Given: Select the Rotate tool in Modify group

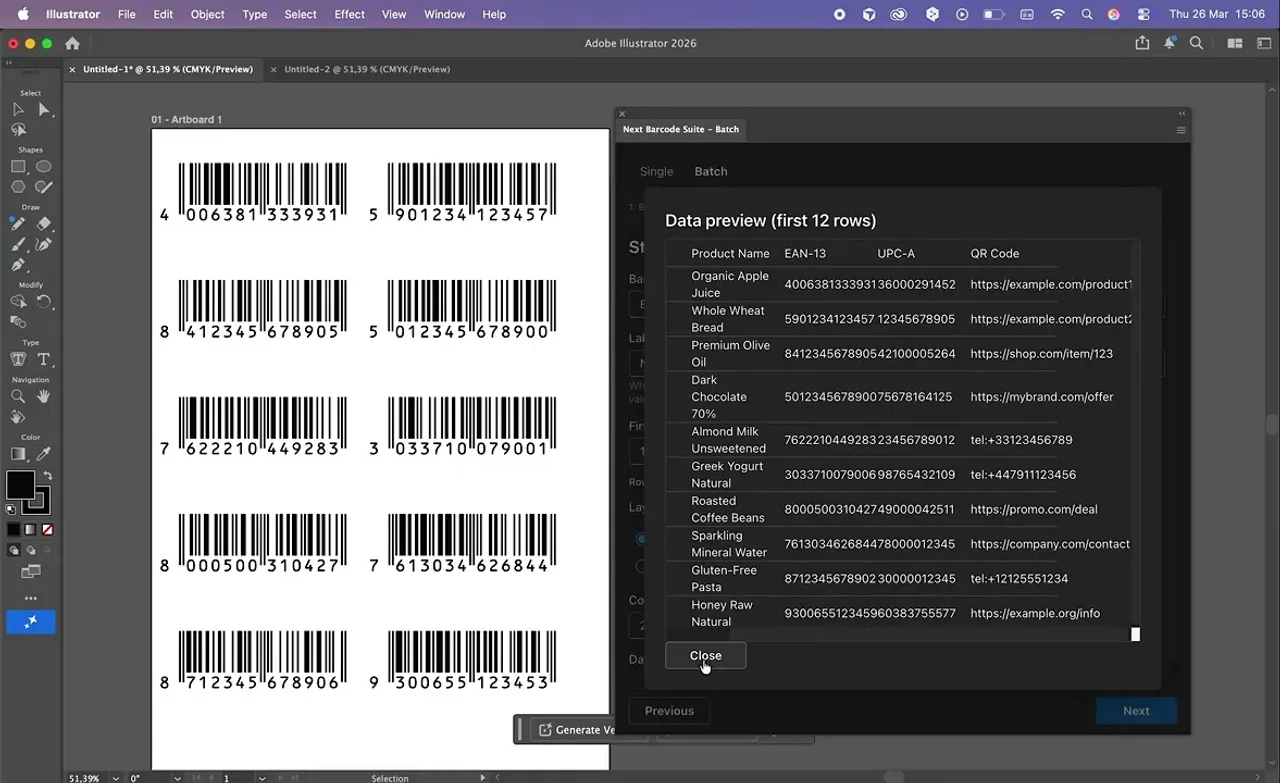Looking at the screenshot, I should [x=44, y=301].
